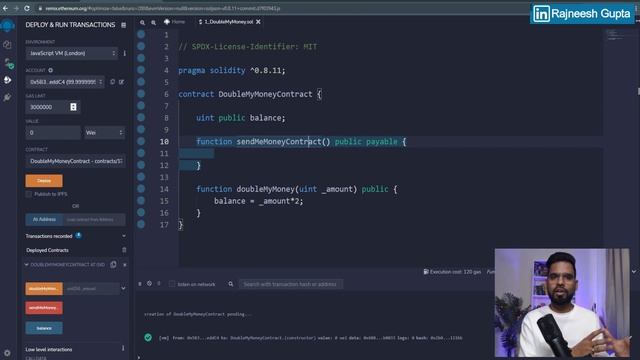Zoom in the editor font
The height and width of the screenshot is (360, 640).
click(153, 22)
